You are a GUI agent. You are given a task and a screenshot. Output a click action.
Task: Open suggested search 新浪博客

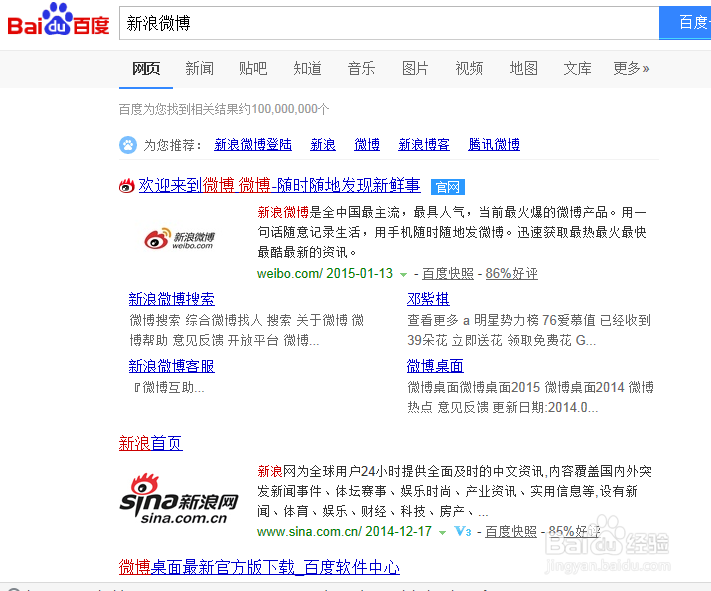tap(424, 145)
